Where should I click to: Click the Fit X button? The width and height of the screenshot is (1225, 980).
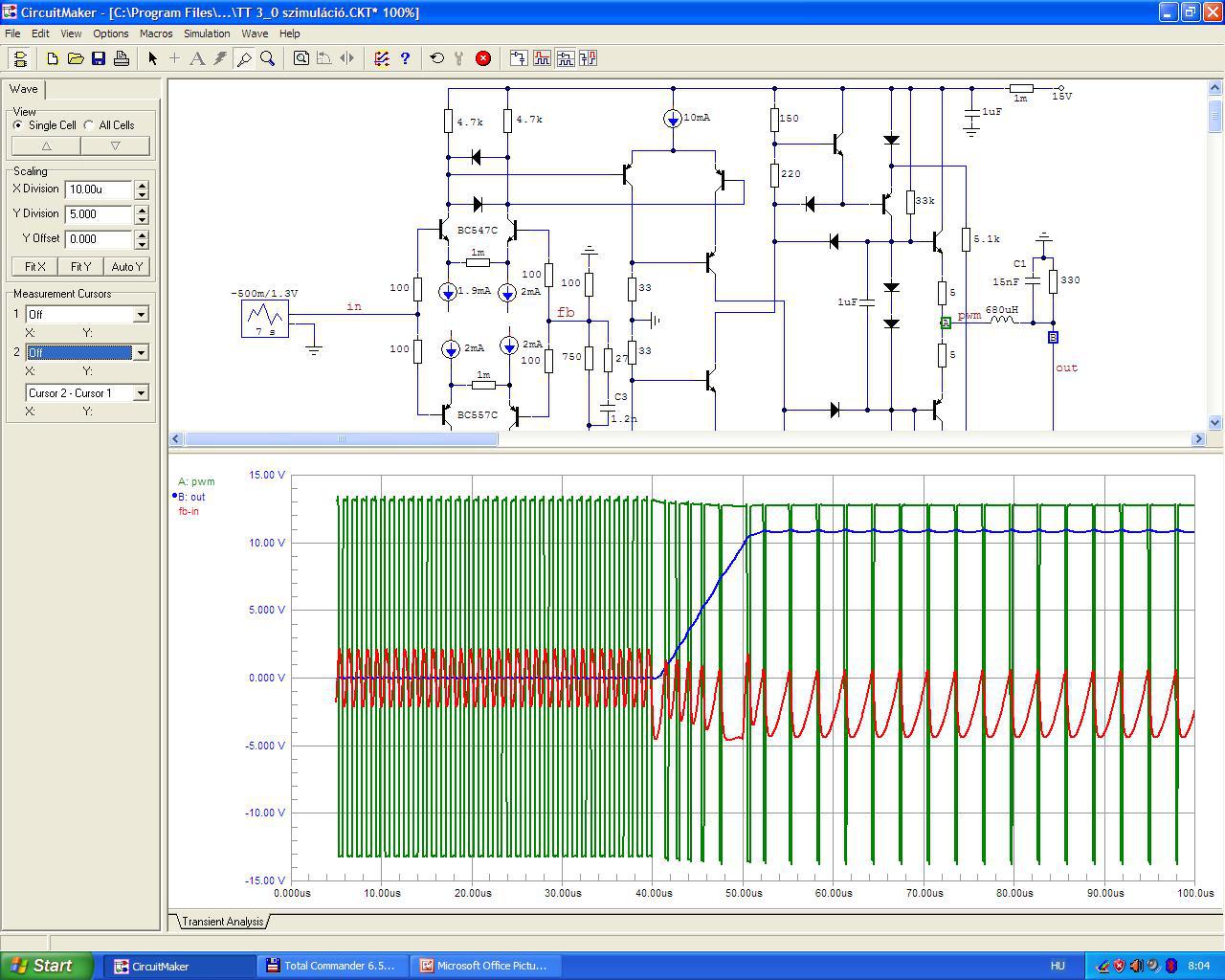coord(34,267)
